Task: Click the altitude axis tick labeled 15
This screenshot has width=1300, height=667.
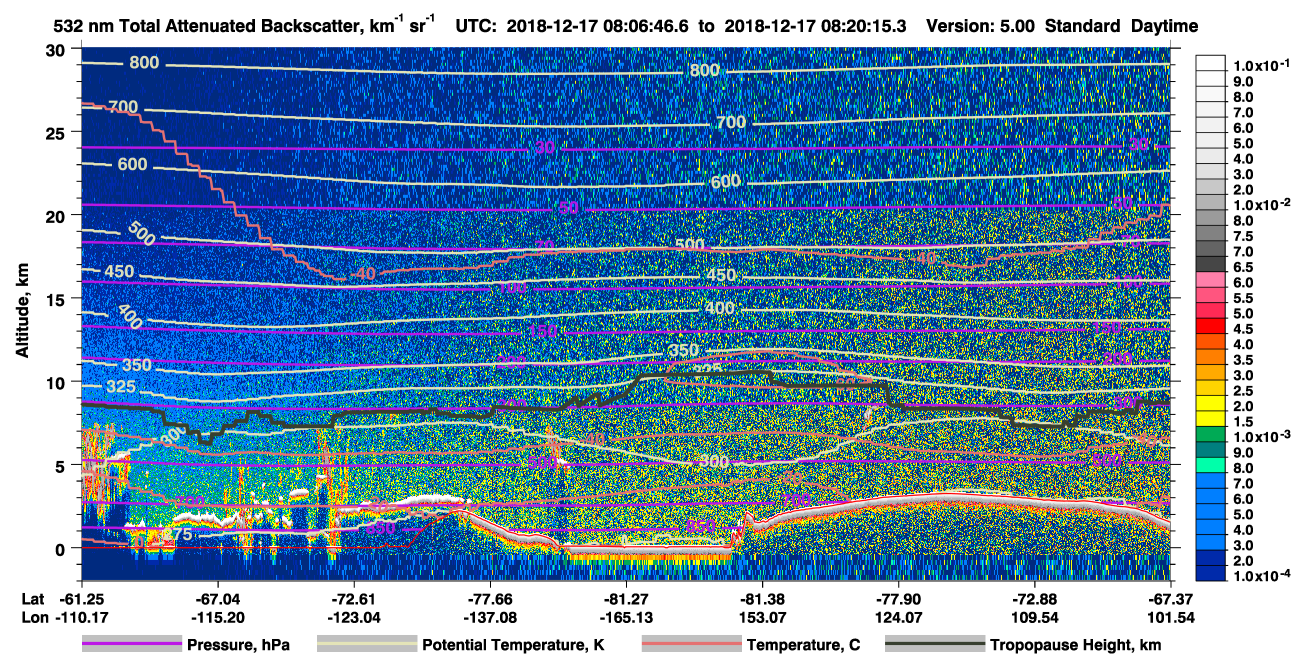Action: tap(58, 298)
